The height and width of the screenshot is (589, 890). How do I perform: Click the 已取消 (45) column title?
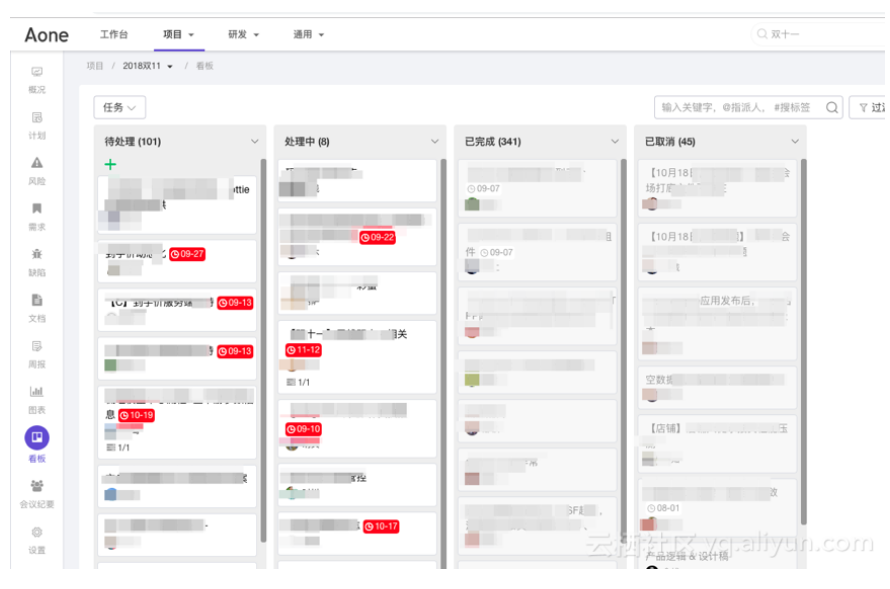coord(670,141)
